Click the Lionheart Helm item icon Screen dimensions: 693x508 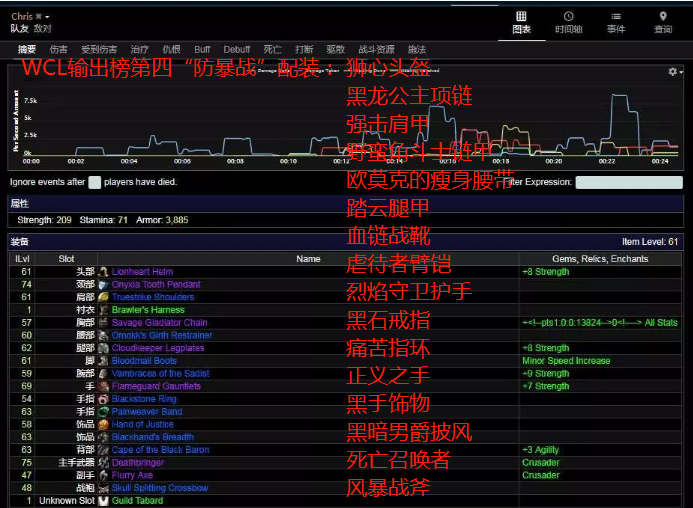point(103,272)
